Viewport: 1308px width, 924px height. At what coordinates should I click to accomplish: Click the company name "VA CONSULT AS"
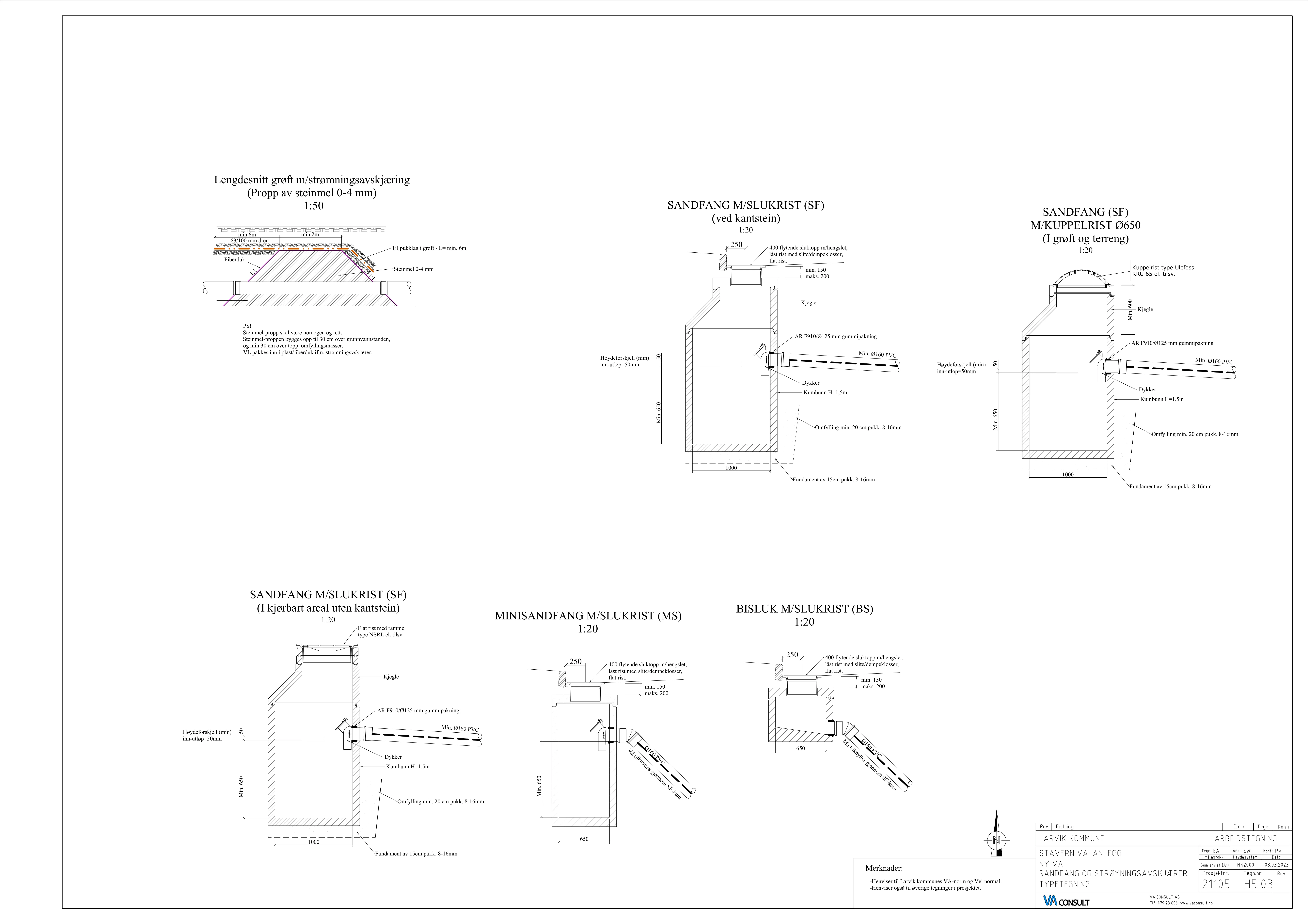1165,897
